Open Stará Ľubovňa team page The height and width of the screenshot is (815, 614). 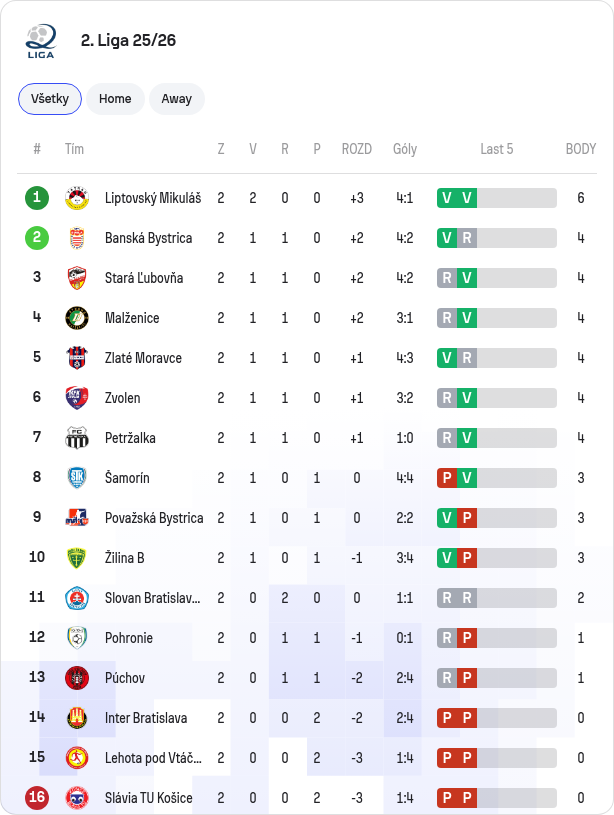coord(144,278)
